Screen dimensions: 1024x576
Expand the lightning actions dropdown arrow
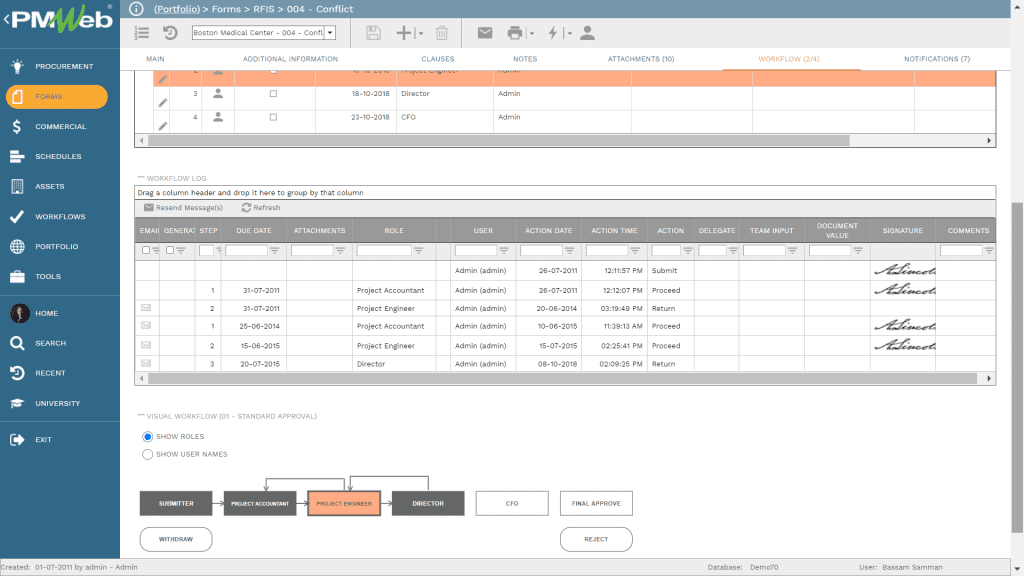569,33
